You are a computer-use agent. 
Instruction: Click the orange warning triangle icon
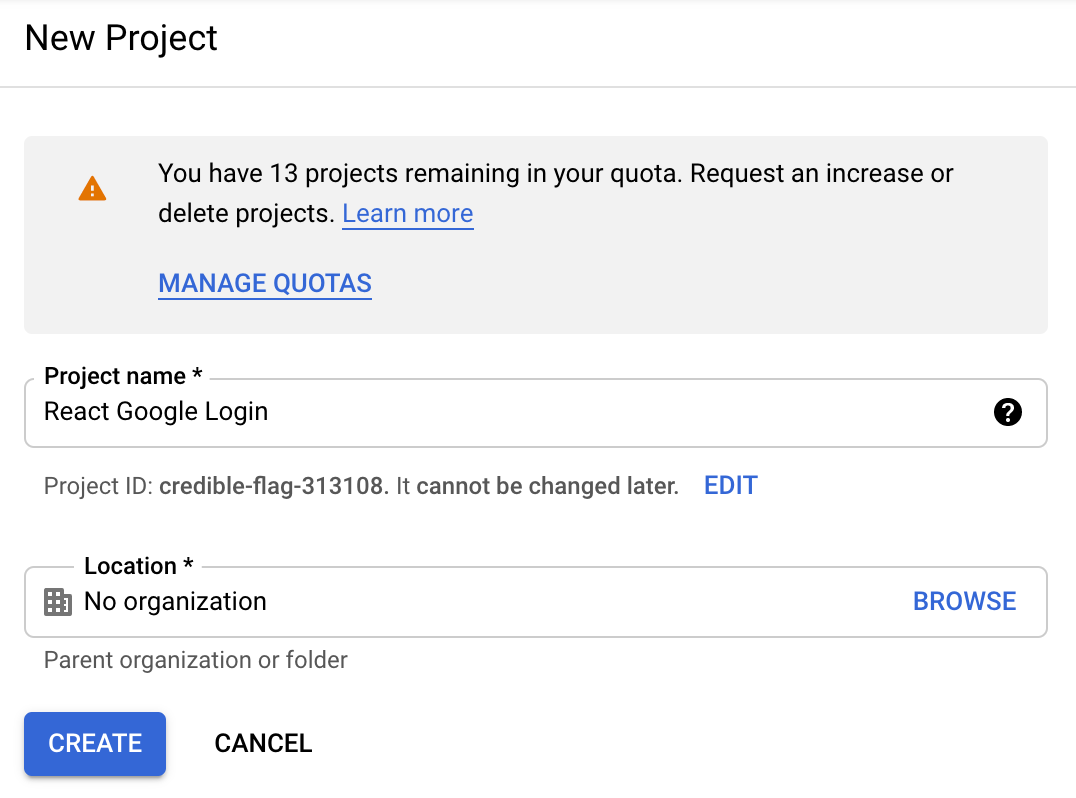click(92, 189)
